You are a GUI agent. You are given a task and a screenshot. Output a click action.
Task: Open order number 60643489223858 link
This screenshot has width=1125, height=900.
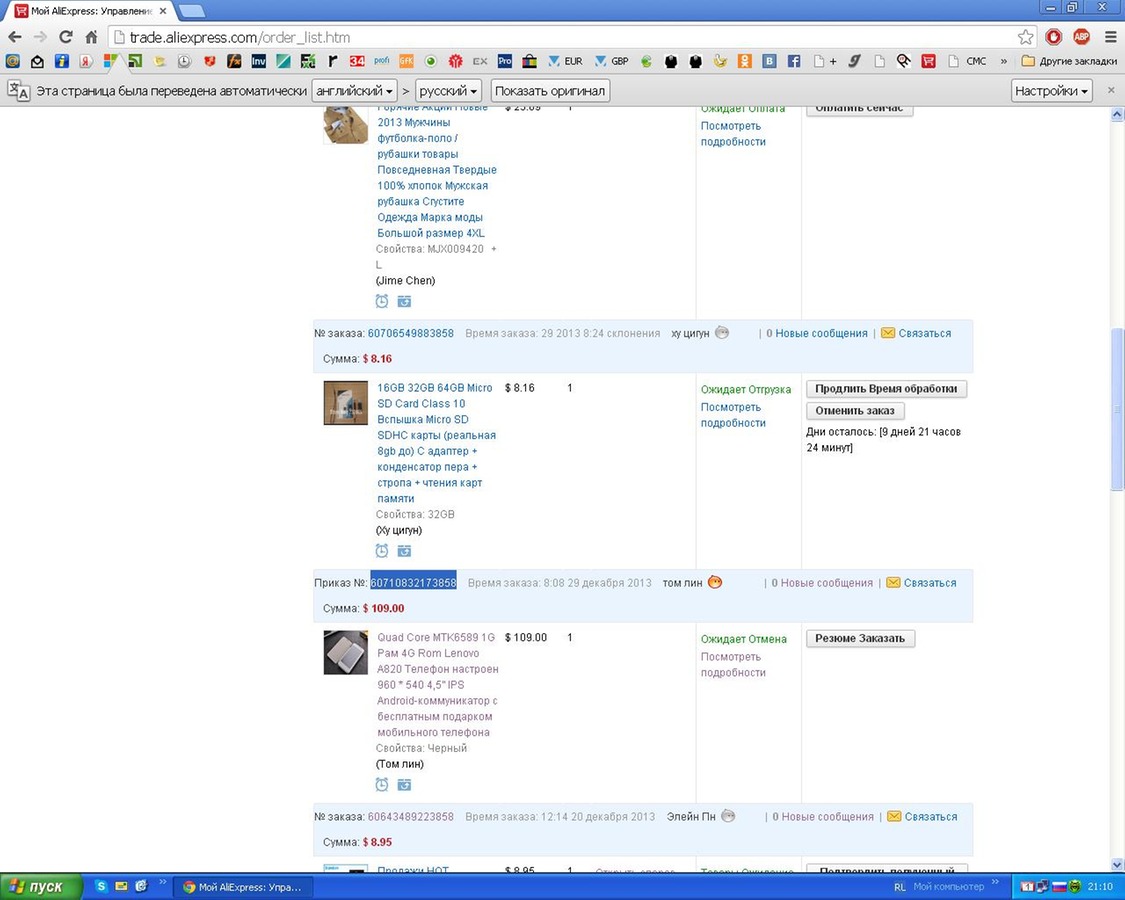pos(410,817)
